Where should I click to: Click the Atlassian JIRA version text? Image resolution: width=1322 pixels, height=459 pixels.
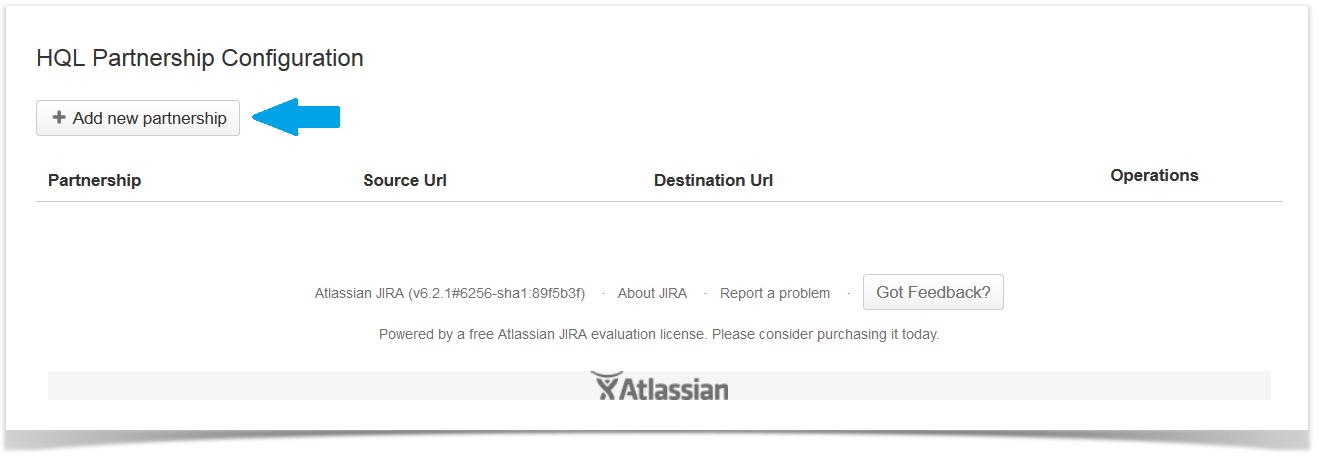tap(450, 293)
